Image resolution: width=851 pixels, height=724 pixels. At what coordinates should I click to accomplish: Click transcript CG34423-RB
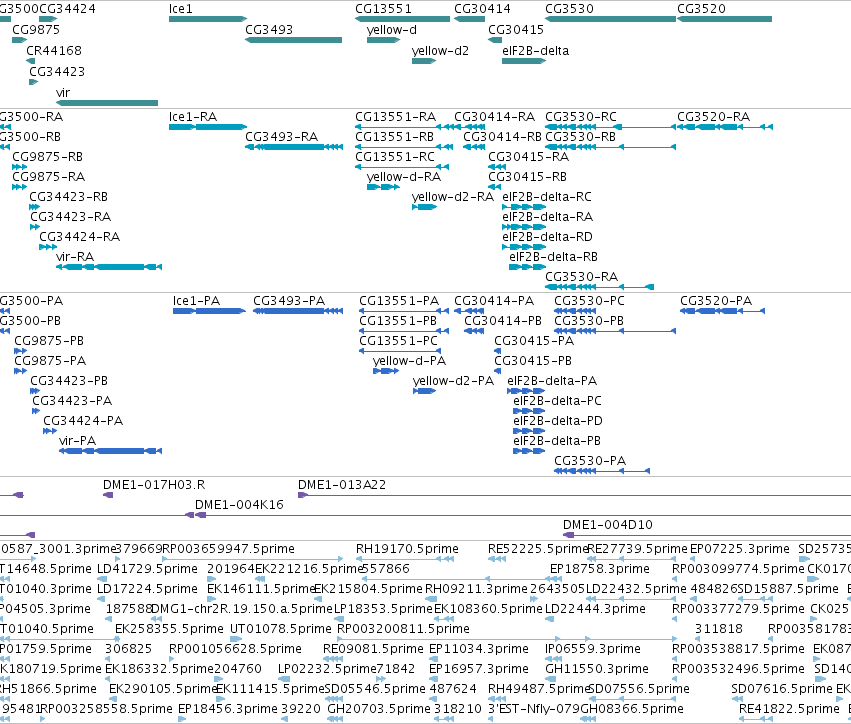pyautogui.click(x=68, y=197)
